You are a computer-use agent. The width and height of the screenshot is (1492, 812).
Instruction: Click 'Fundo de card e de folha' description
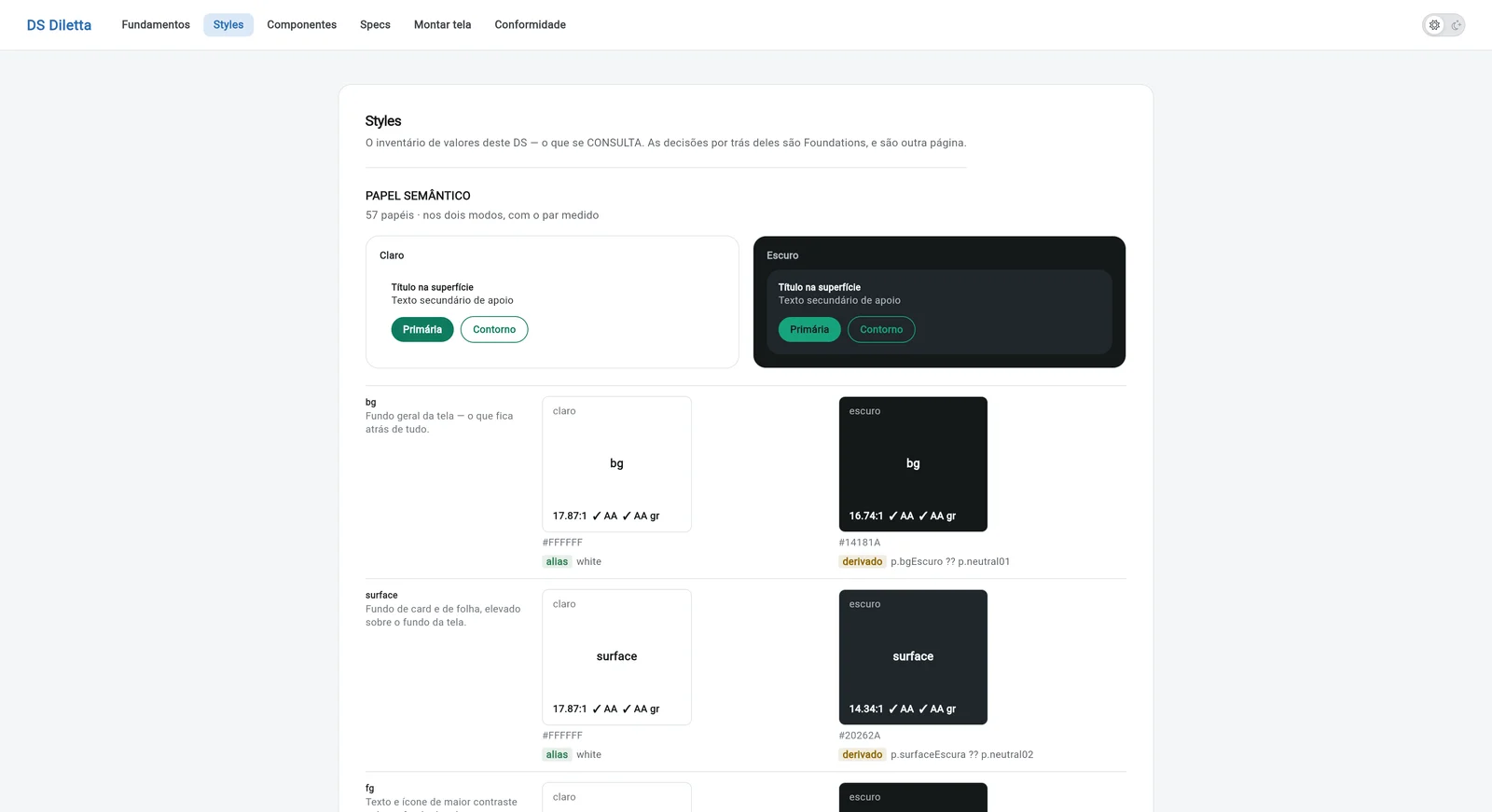[443, 616]
